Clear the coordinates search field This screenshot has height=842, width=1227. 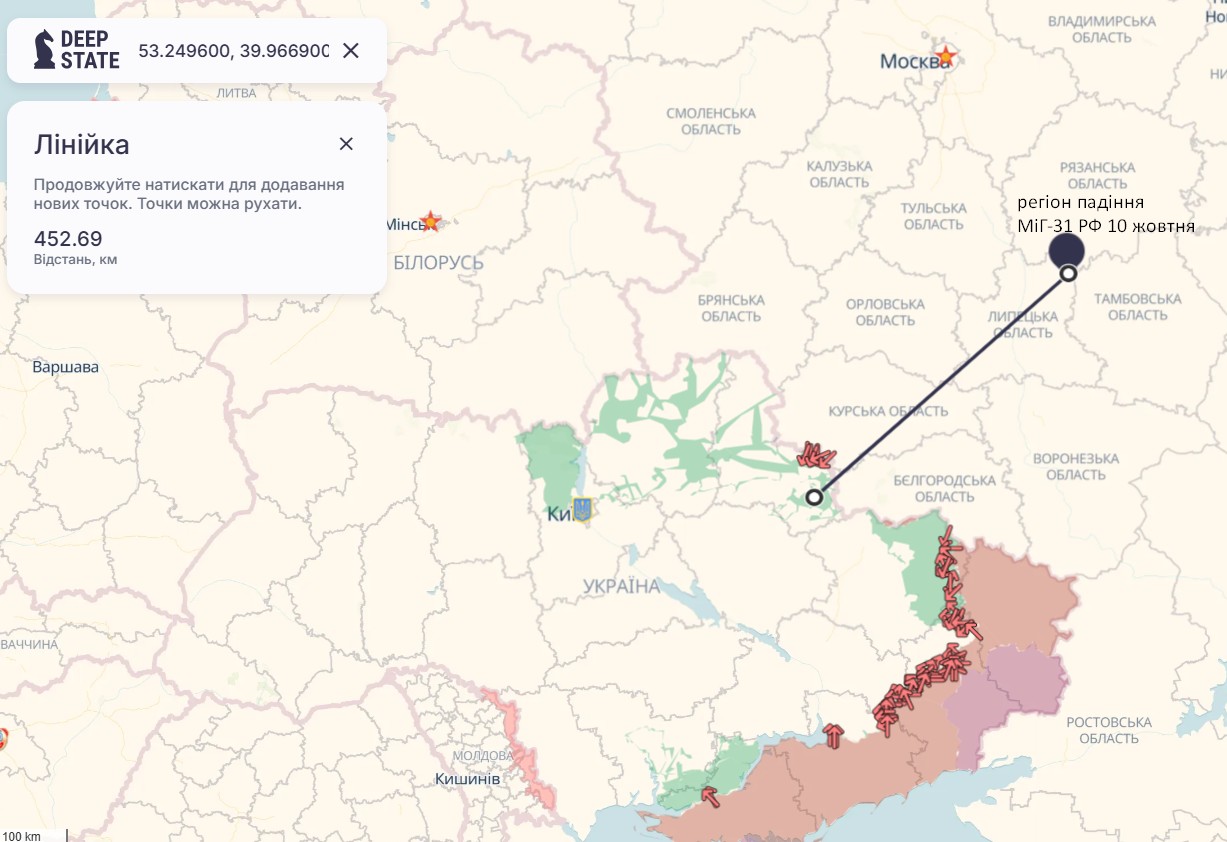point(351,50)
